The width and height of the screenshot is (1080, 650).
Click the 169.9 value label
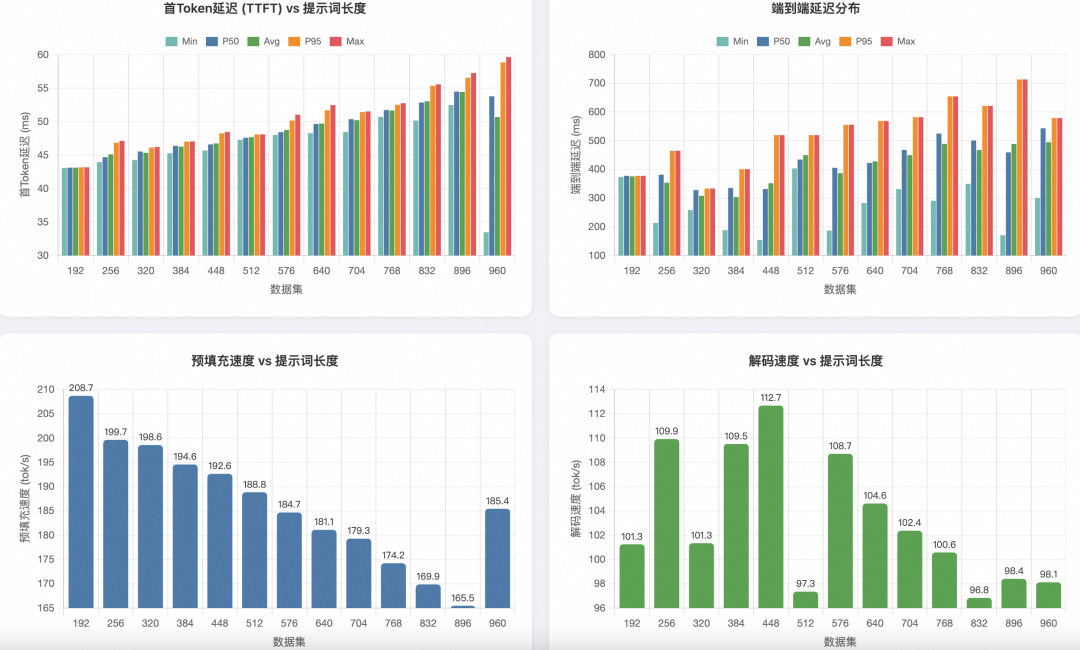[x=428, y=576]
